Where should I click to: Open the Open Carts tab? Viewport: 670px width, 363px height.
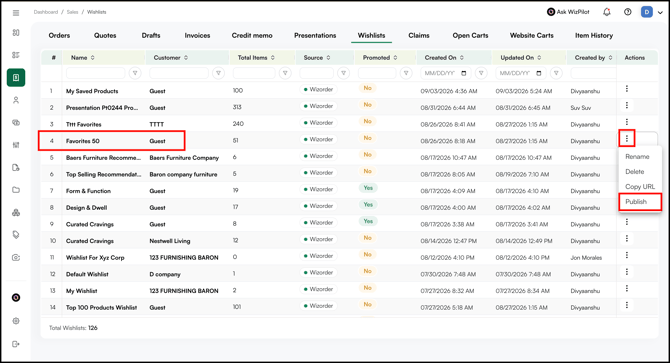470,35
